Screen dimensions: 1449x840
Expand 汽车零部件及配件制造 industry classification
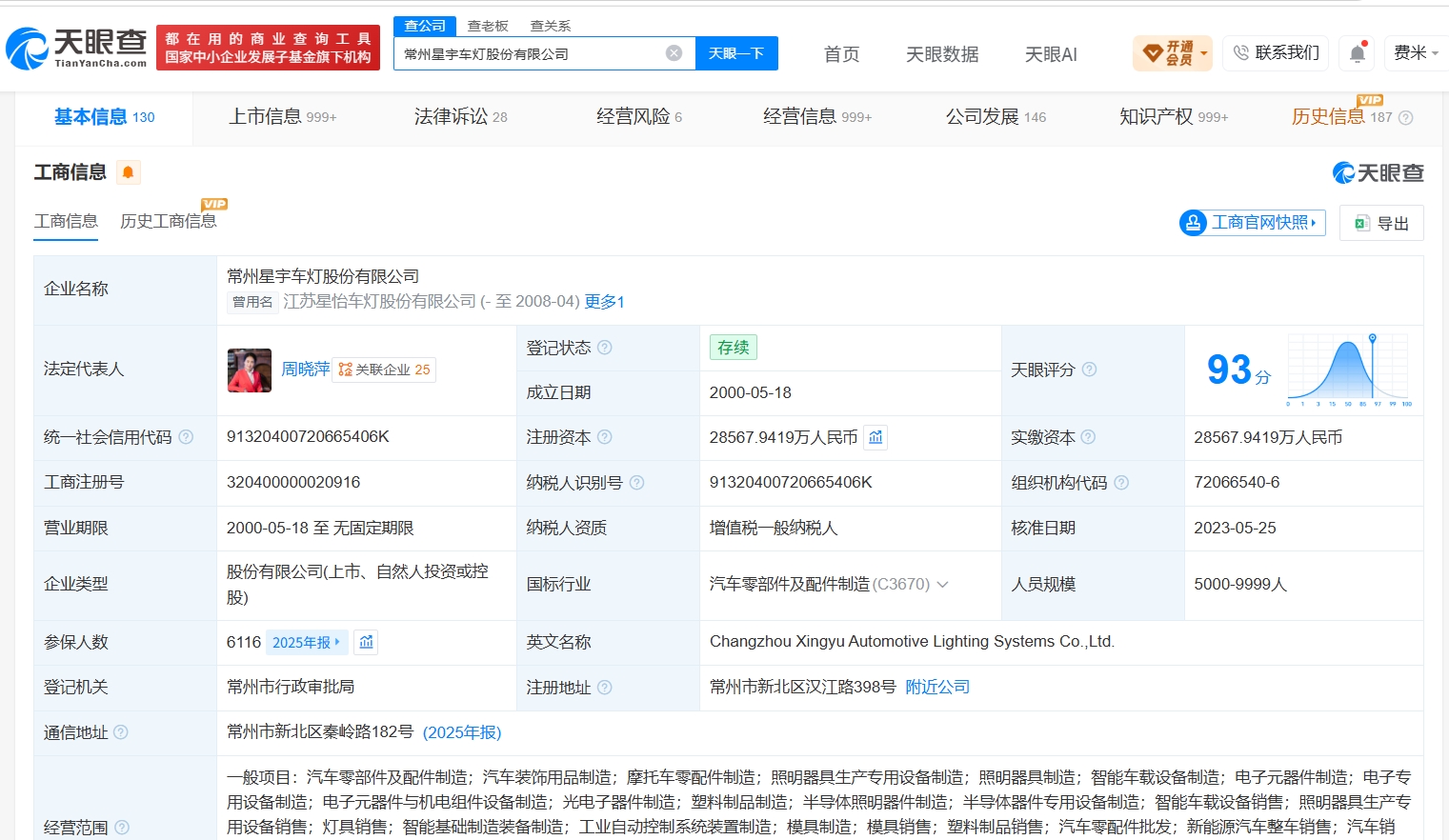(942, 585)
